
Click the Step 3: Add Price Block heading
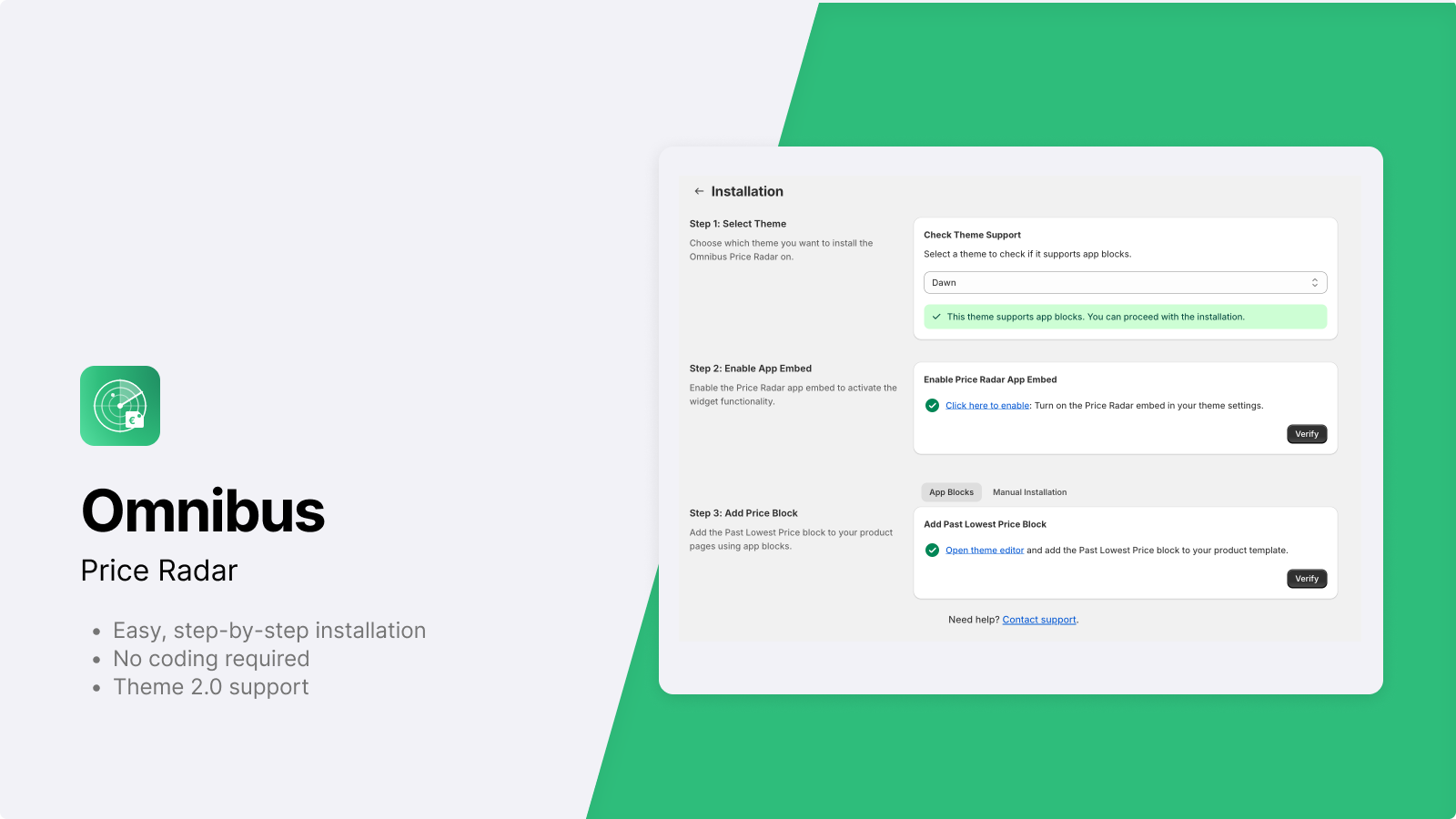[743, 513]
